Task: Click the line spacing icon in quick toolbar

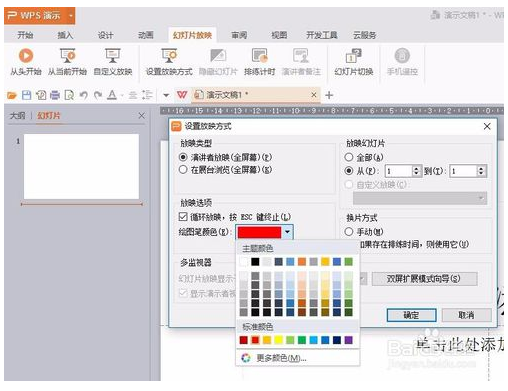Action: (147, 95)
